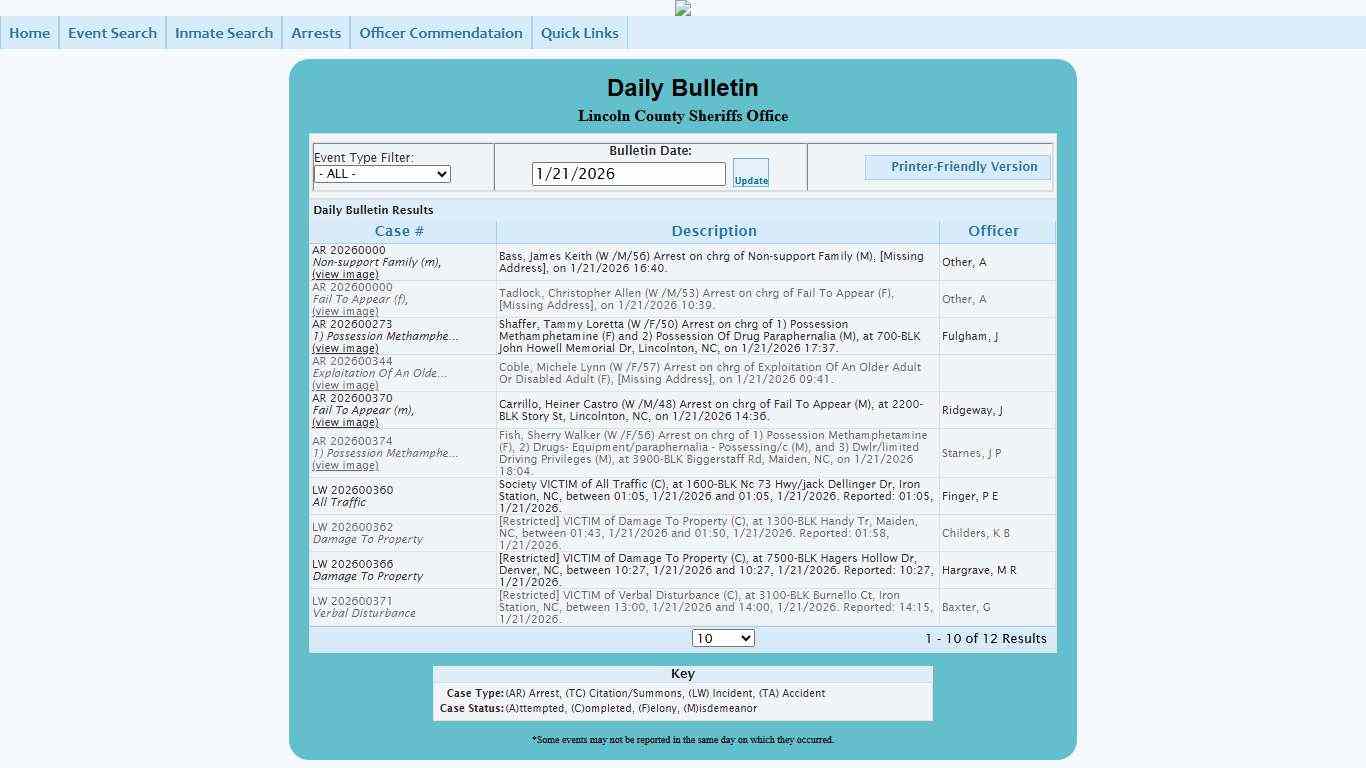Click the Bulletin Date input field
This screenshot has height=768, width=1366.
(x=628, y=174)
